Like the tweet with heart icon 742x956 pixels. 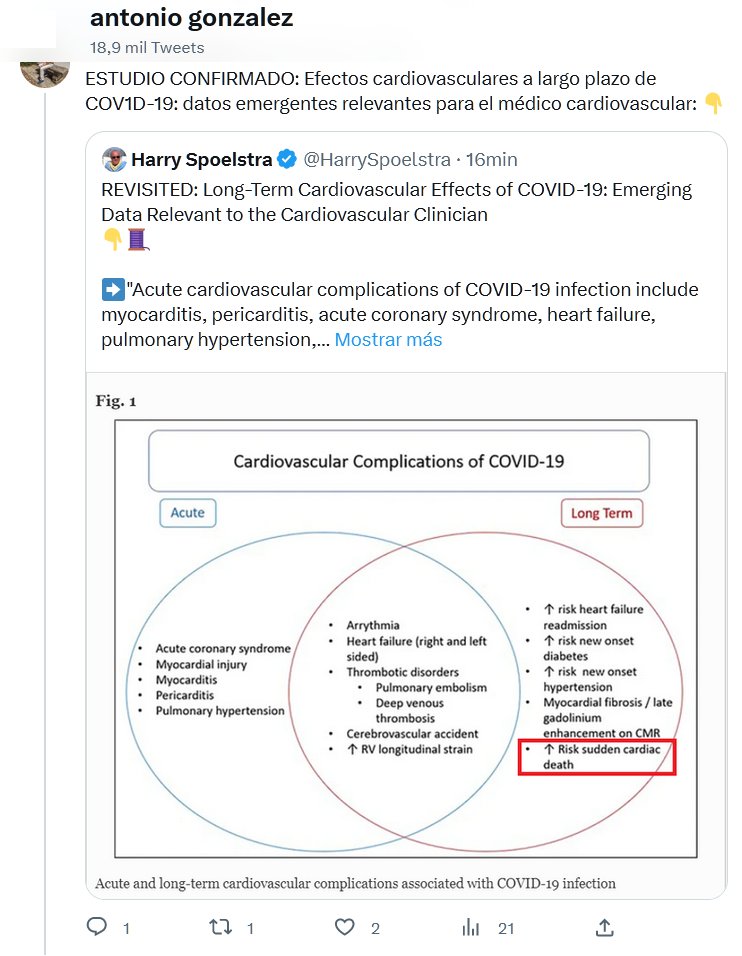tap(345, 927)
